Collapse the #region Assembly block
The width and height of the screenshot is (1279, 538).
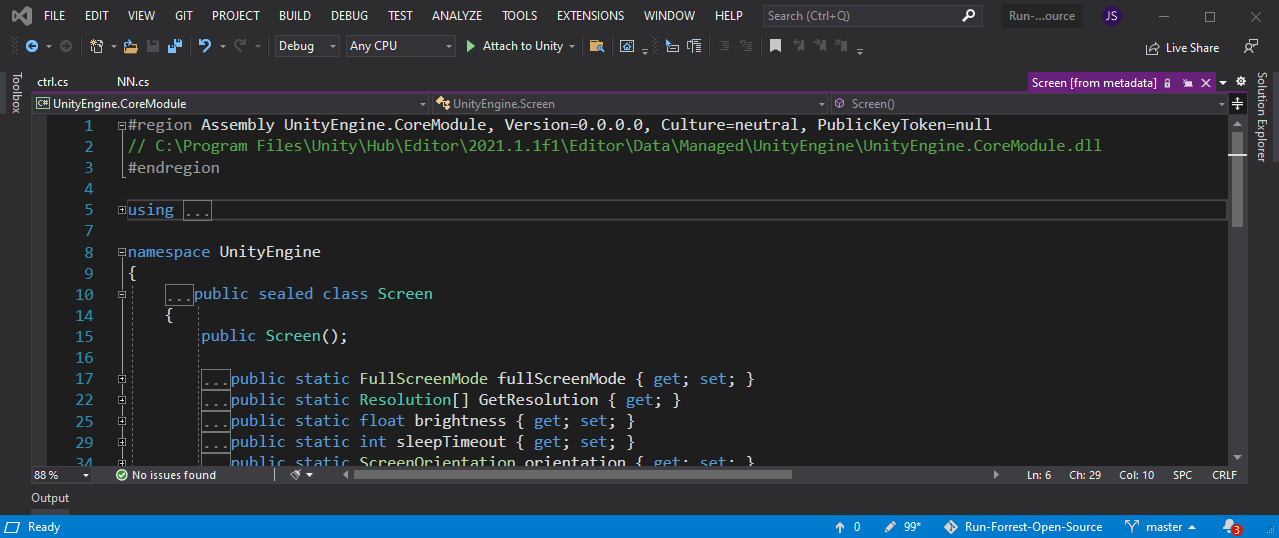click(x=121, y=125)
